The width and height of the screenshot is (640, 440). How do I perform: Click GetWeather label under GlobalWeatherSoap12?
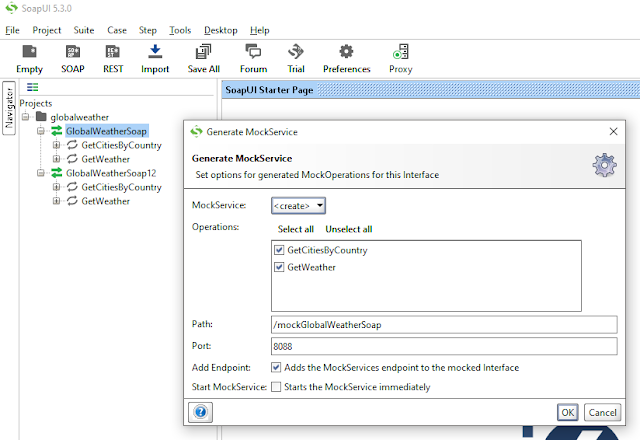coord(105,201)
